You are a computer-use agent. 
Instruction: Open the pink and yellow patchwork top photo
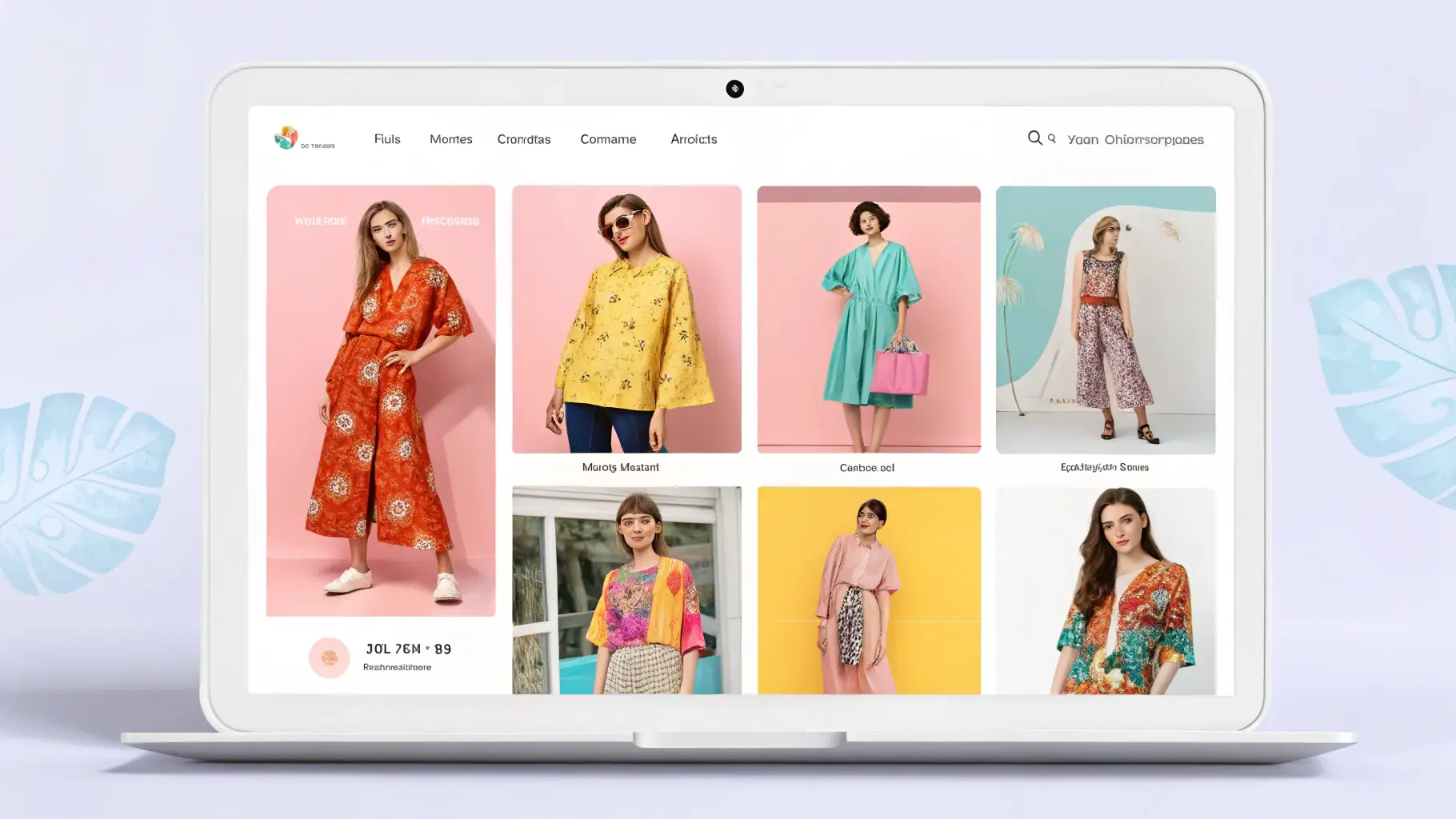point(626,589)
